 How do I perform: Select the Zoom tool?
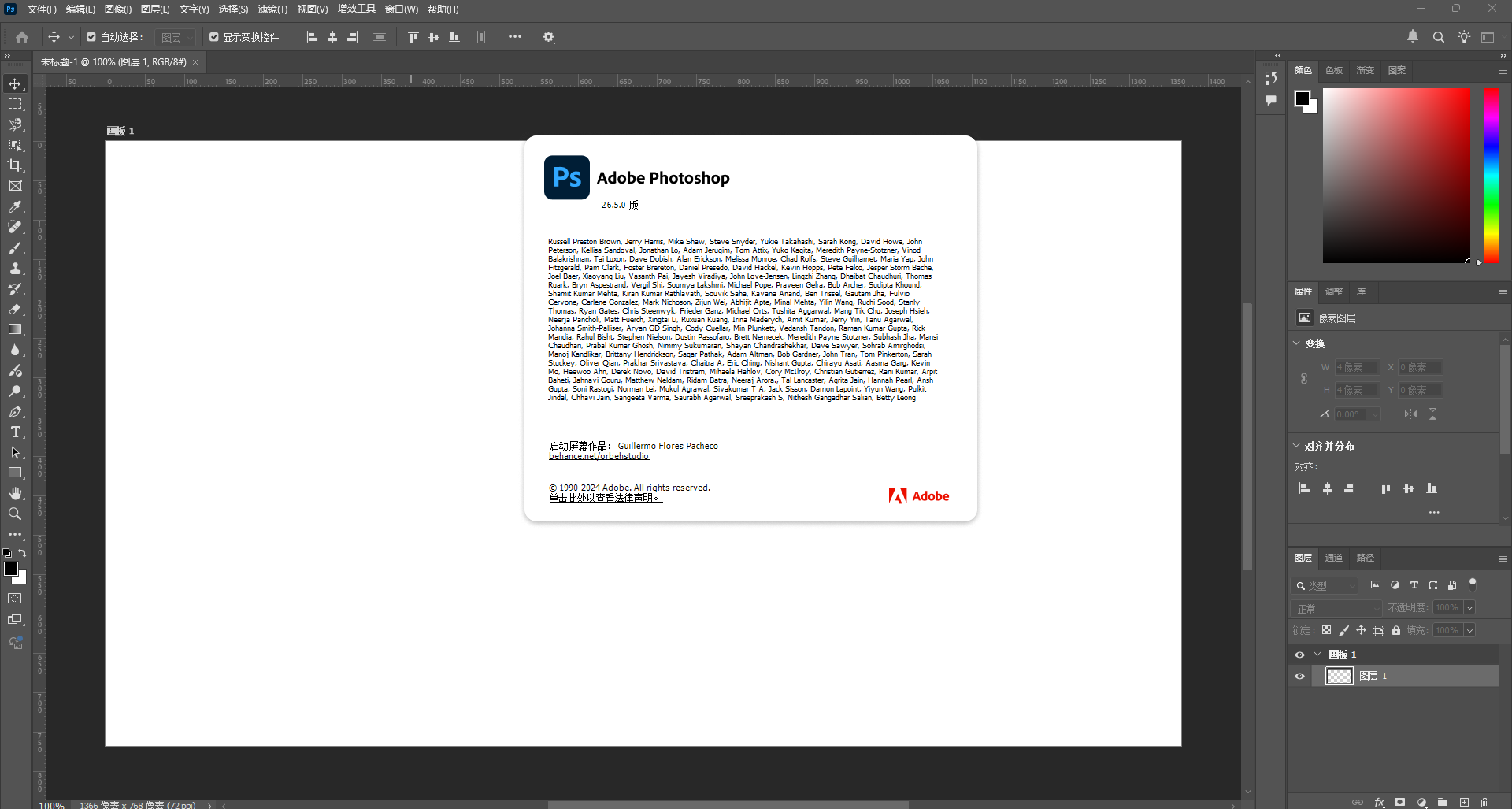coord(14,514)
